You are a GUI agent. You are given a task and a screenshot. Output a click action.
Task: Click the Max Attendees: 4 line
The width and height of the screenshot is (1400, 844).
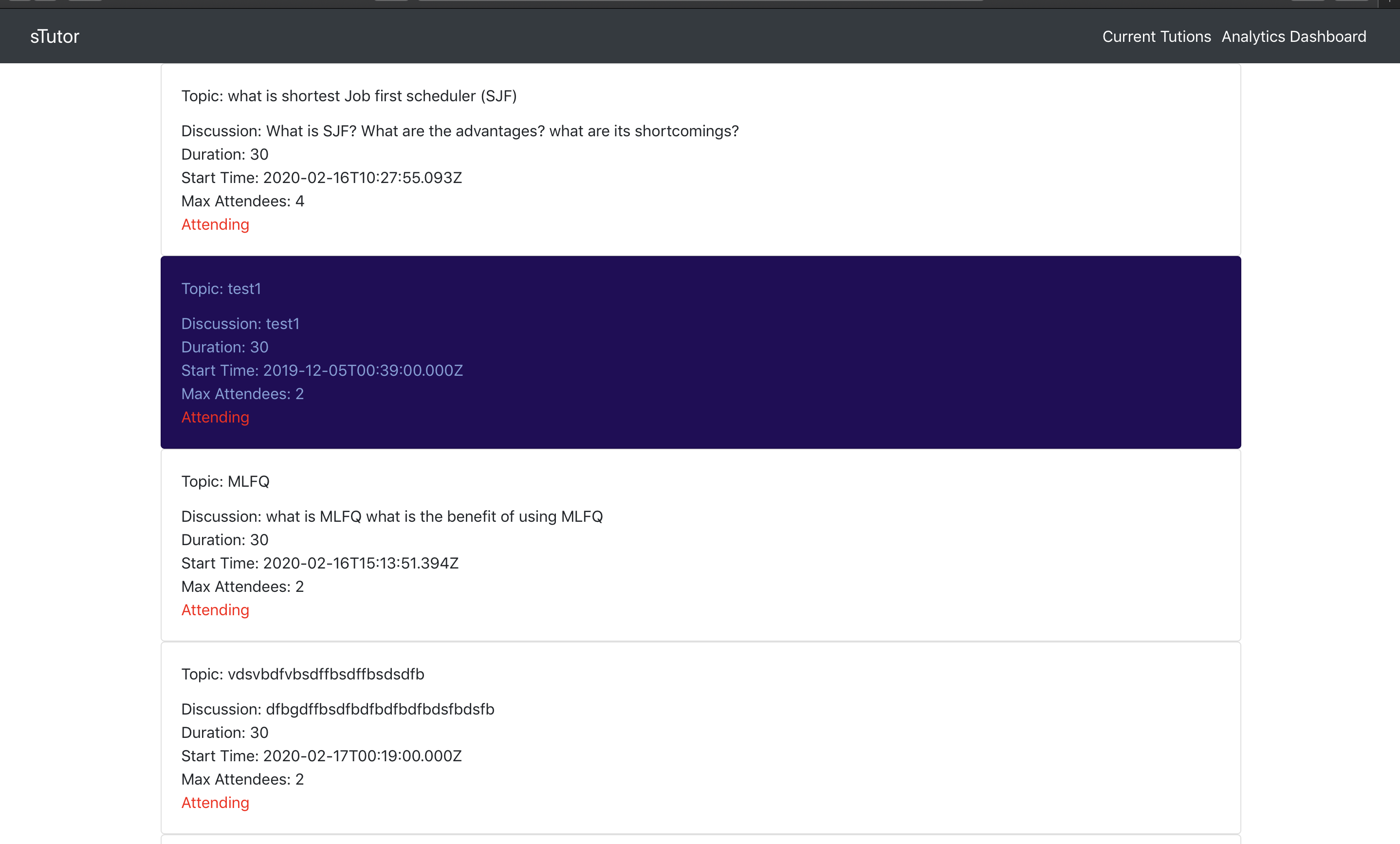pyautogui.click(x=242, y=201)
